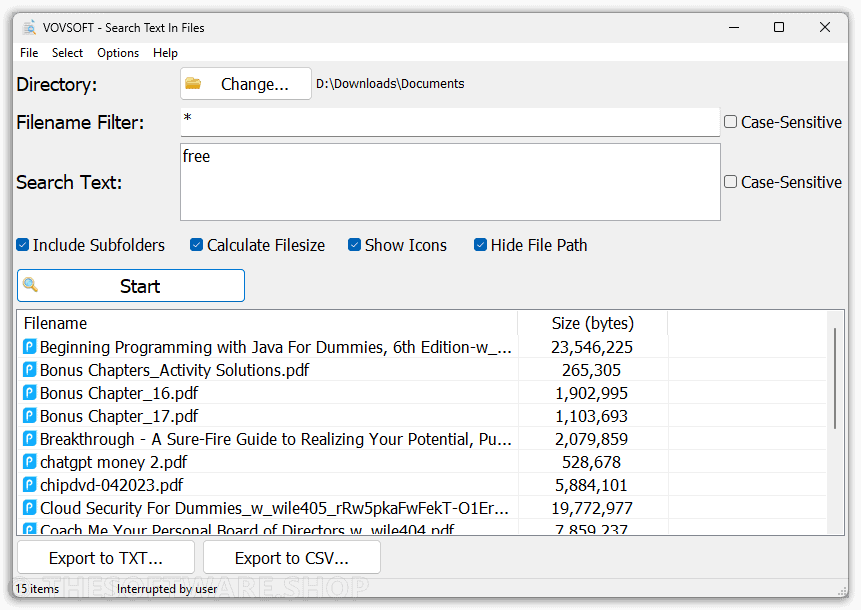Image resolution: width=861 pixels, height=610 pixels.
Task: Click the PDF icon beside Bonus Chapter_17.pdf
Action: pyautogui.click(x=30, y=416)
